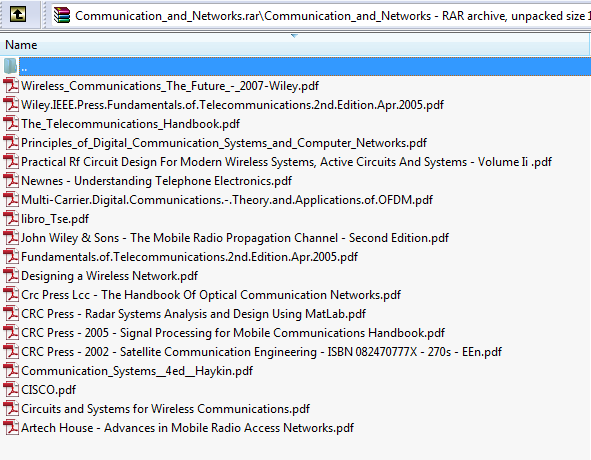Screen dimensions: 591x460
Task: Select Wireless_Communications_The_Future_-_2007-Wiley.pdf
Action: coord(170,86)
